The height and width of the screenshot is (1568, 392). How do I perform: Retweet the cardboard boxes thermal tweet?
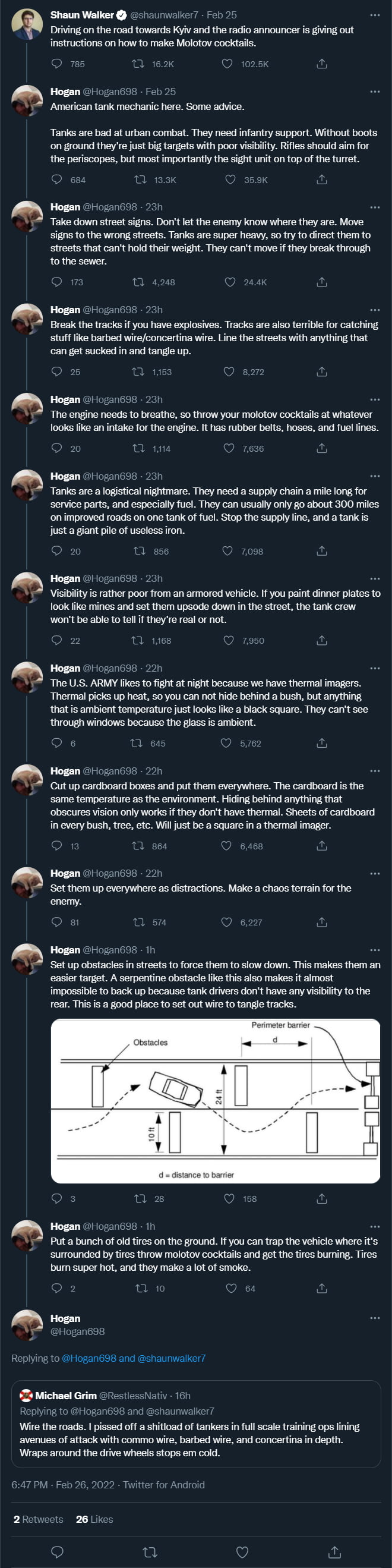138,846
